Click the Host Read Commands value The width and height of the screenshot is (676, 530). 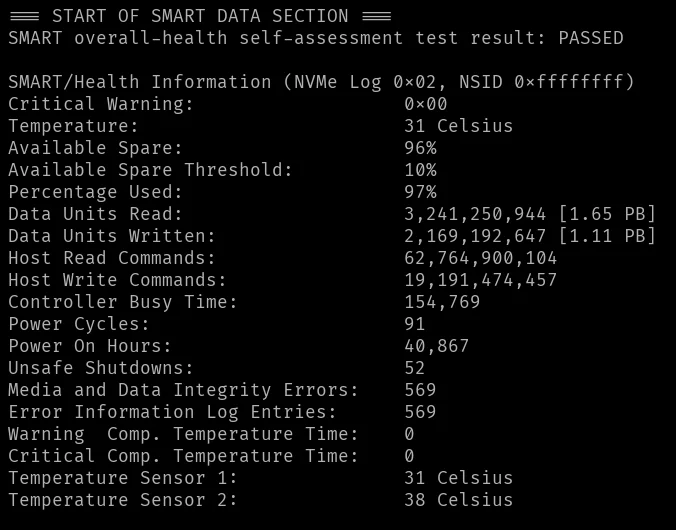click(481, 258)
